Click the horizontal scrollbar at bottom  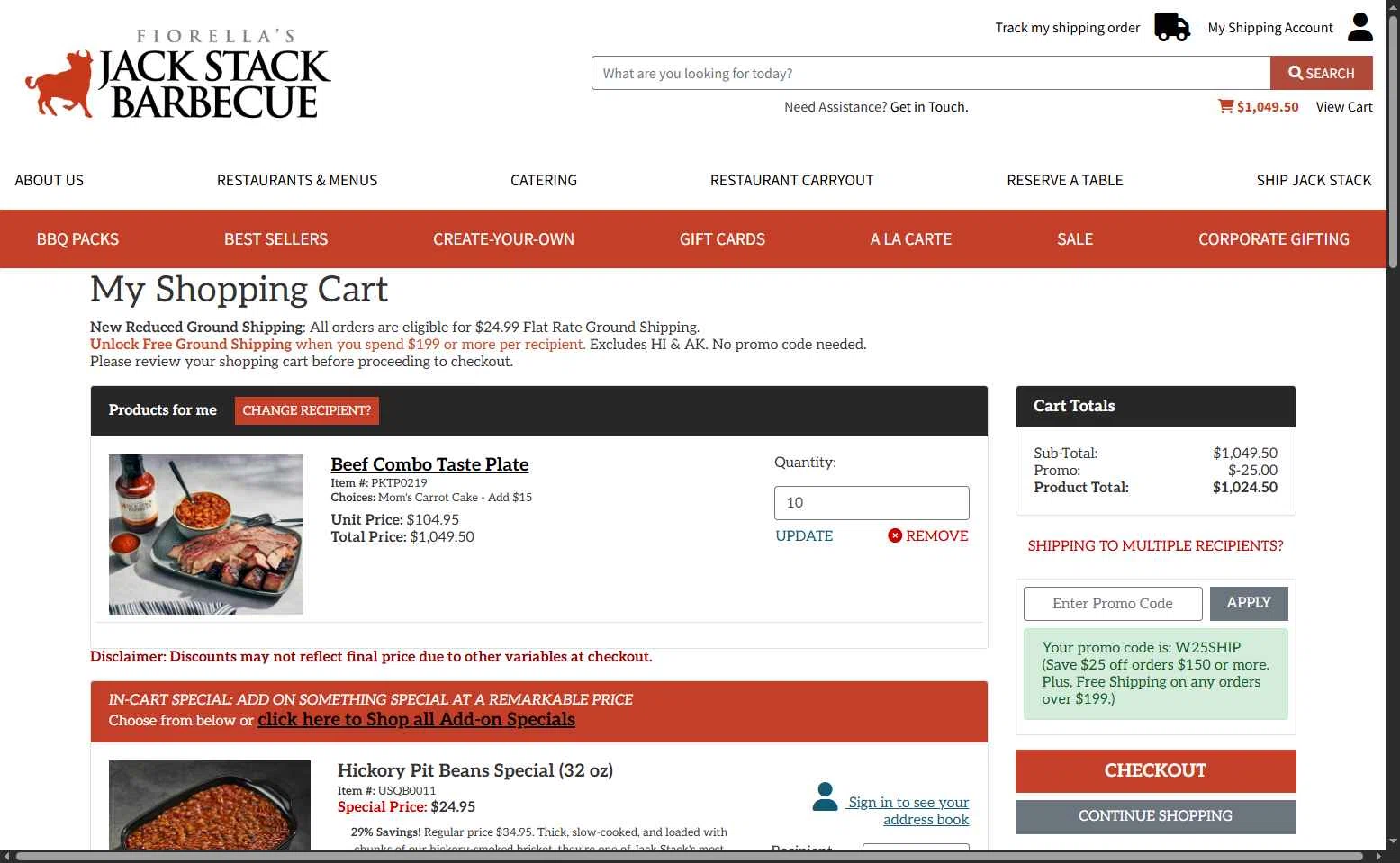[x=689, y=856]
